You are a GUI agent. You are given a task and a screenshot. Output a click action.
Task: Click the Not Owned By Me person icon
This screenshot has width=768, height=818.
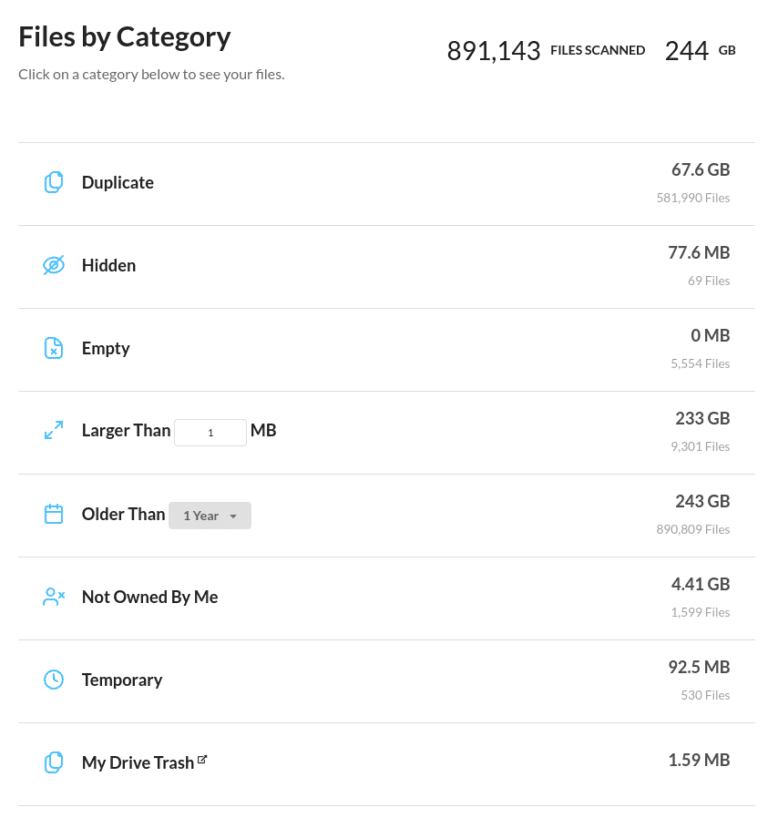54,597
